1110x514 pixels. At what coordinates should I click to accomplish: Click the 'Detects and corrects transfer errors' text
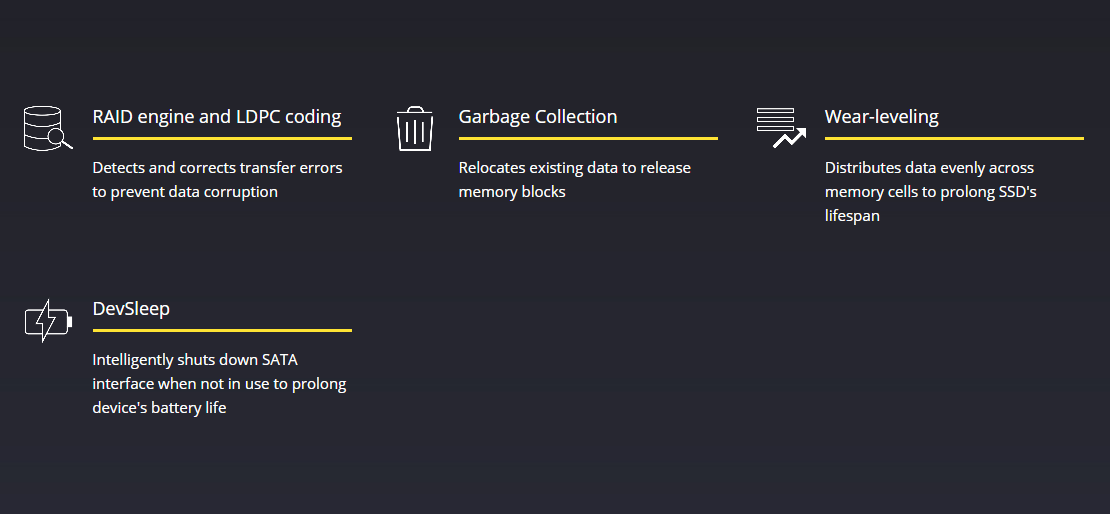217,168
